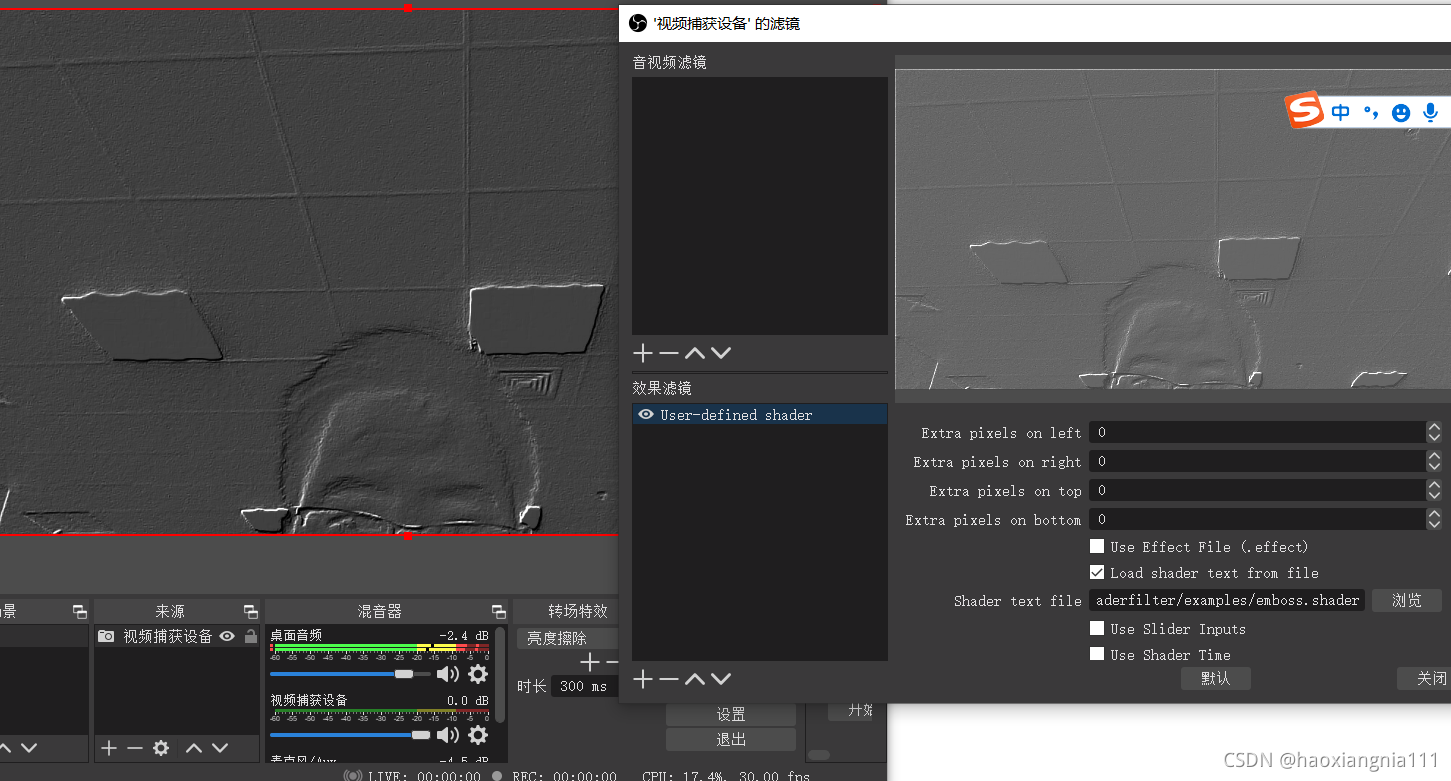Add a new audio/video filter with plus icon

click(x=643, y=353)
